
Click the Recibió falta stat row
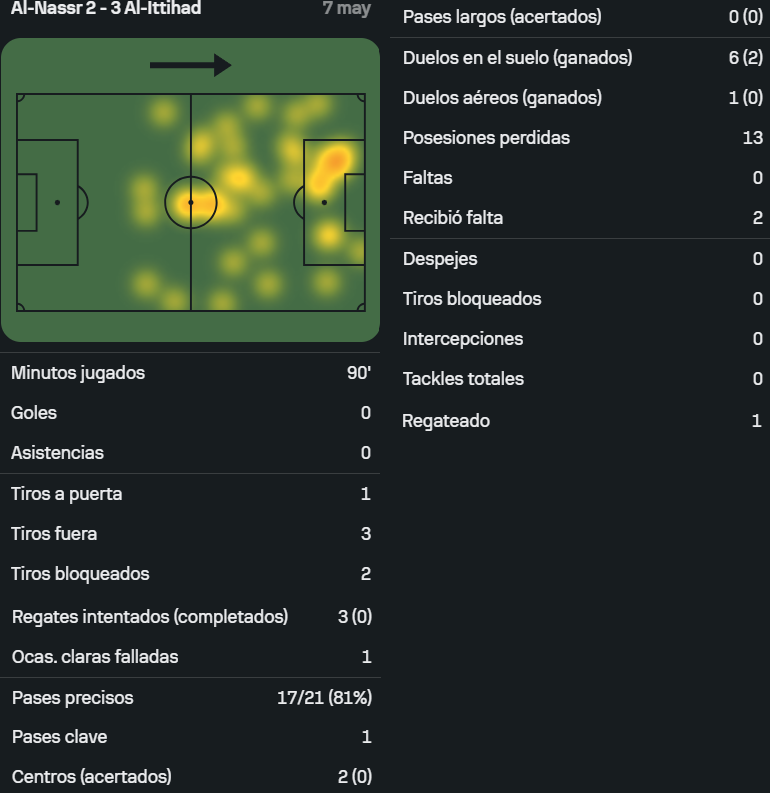click(x=580, y=218)
